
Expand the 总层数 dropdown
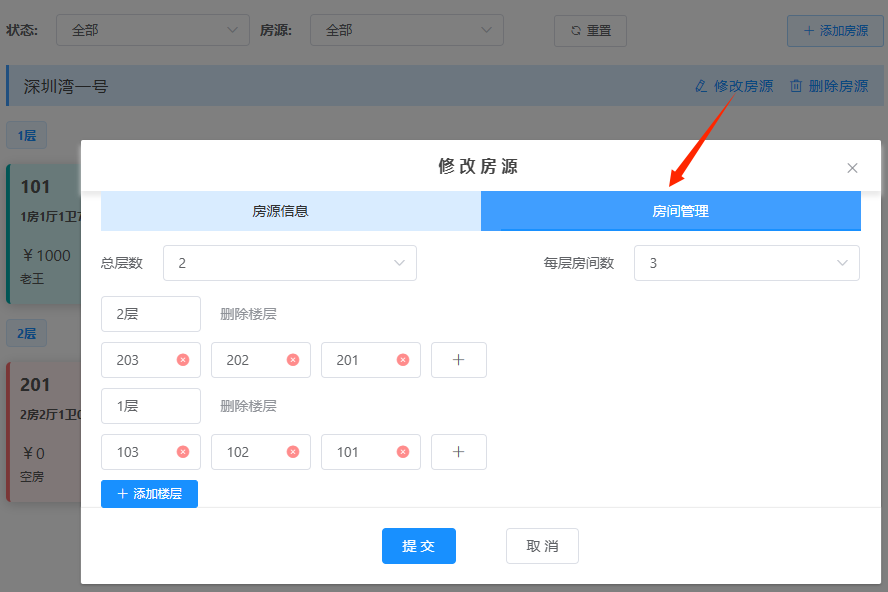[x=289, y=263]
